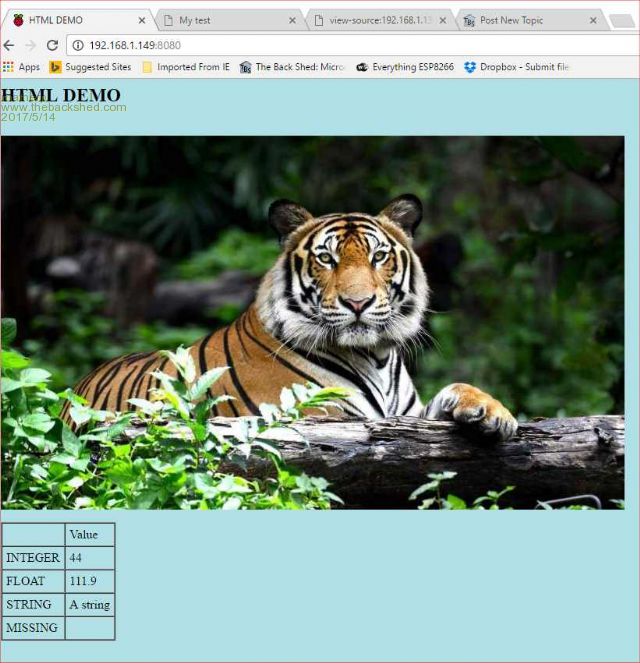Click the INTEGER value cell showing 44
Screen dimensions: 640x663
pyautogui.click(x=89, y=558)
